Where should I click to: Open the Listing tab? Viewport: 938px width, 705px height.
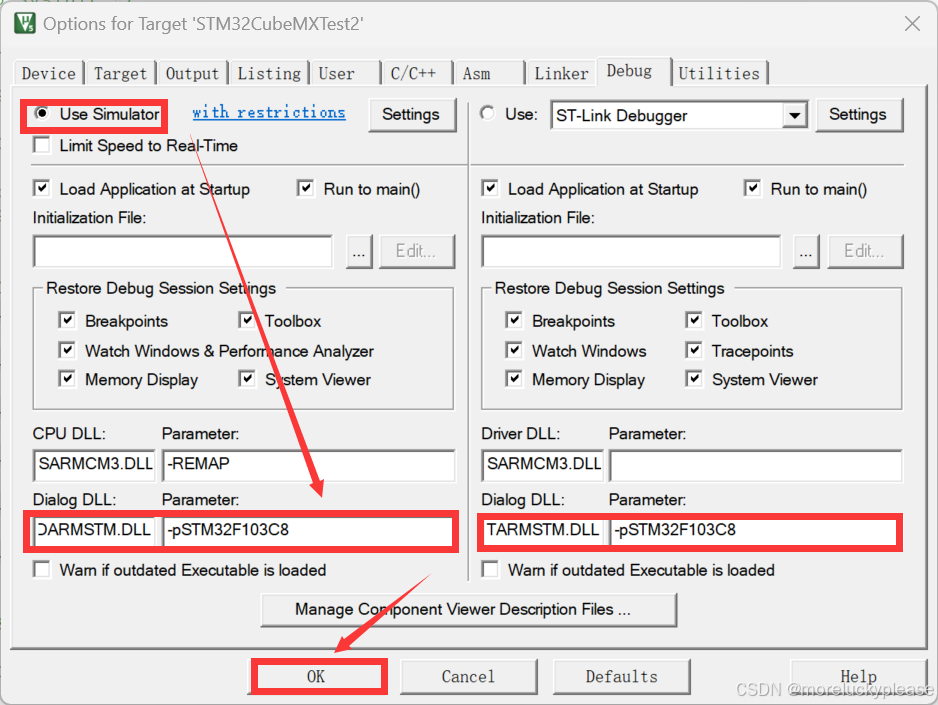click(x=269, y=74)
